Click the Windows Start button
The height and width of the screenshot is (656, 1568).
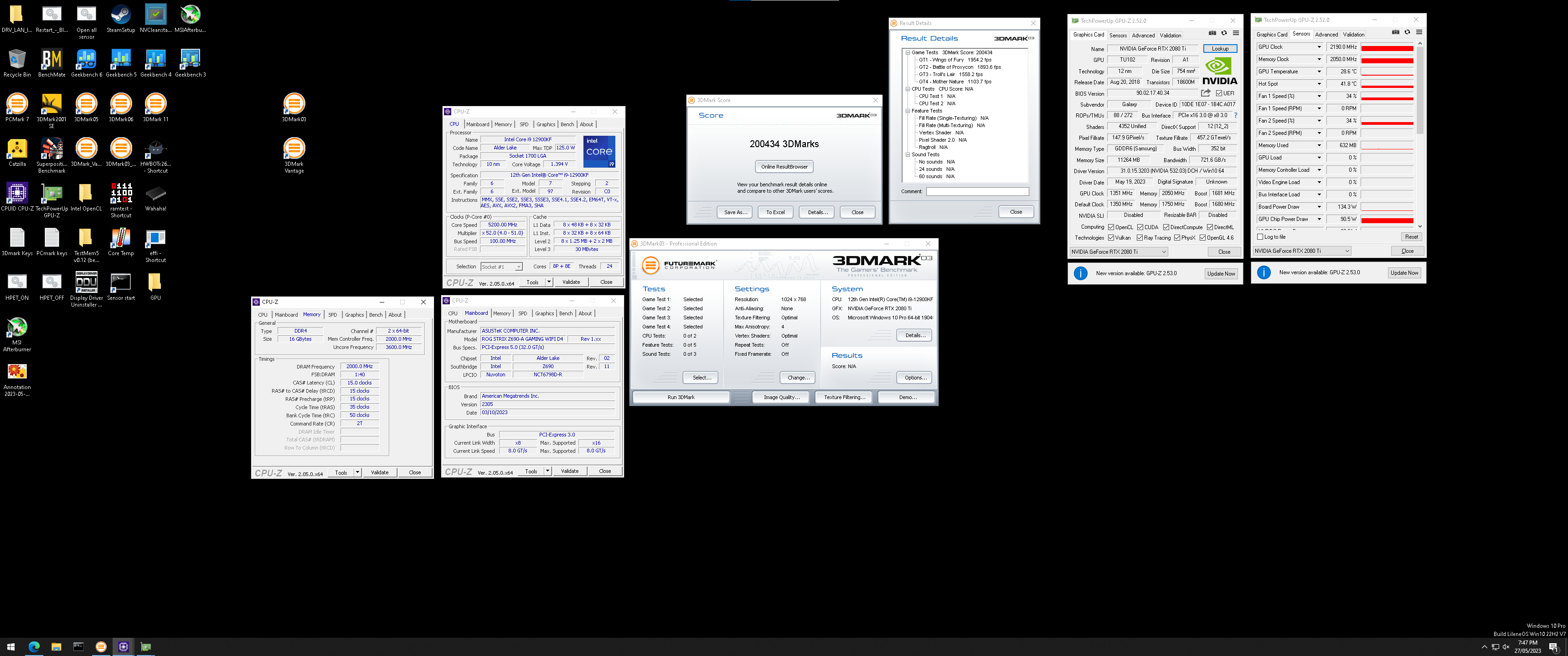click(11, 646)
